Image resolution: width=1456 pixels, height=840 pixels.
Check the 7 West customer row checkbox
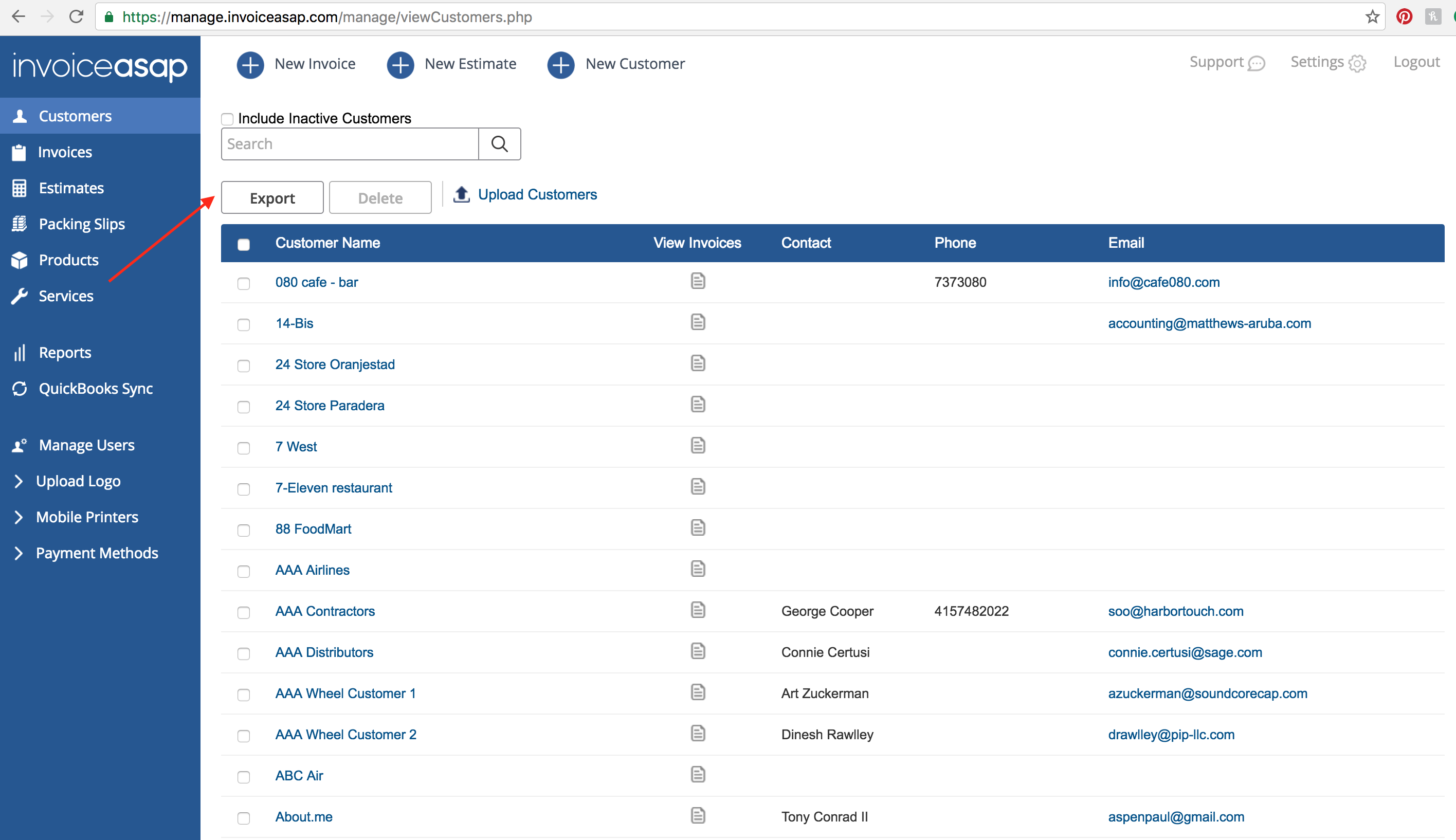pyautogui.click(x=243, y=448)
